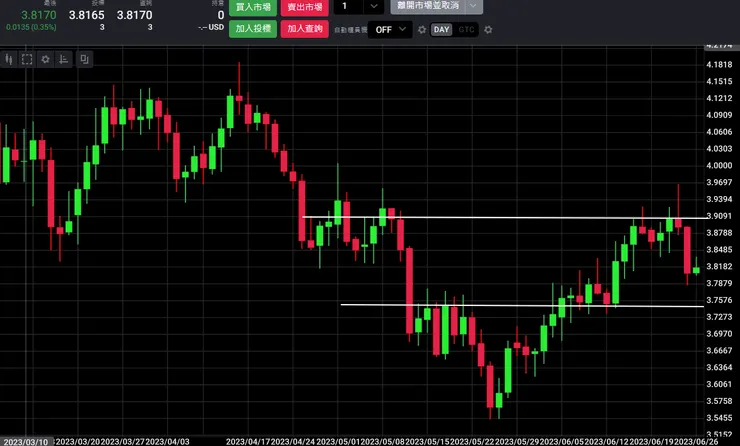Screen dimensions: 740x446
Task: Click price axis label 4.0303
Action: pos(719,149)
